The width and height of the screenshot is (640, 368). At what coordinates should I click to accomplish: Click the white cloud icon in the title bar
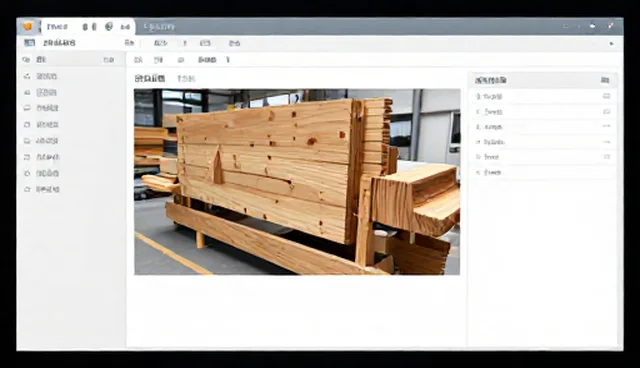pos(592,26)
